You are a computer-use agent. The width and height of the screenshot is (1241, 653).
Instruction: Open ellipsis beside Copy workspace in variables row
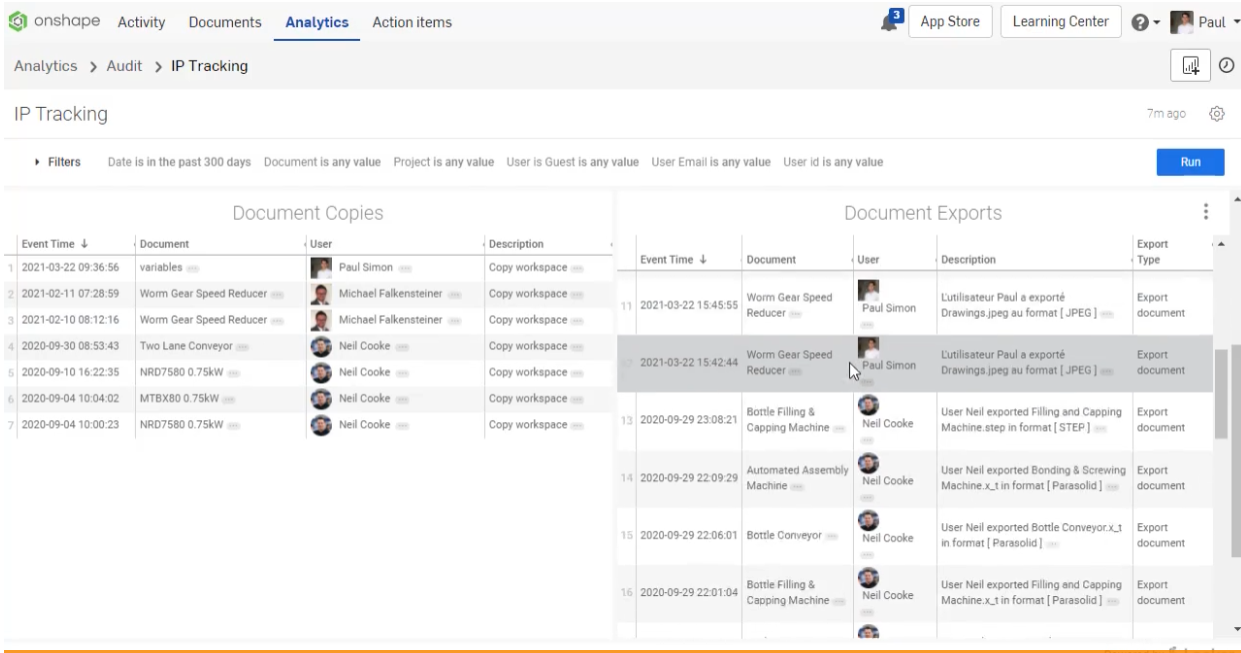coord(577,268)
